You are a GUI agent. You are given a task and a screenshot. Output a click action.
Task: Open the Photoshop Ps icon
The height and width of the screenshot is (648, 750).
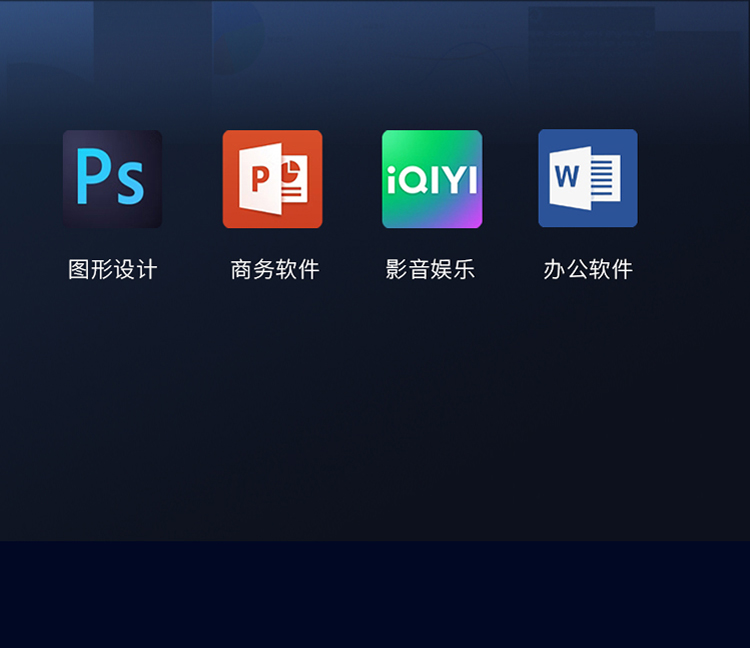(112, 179)
